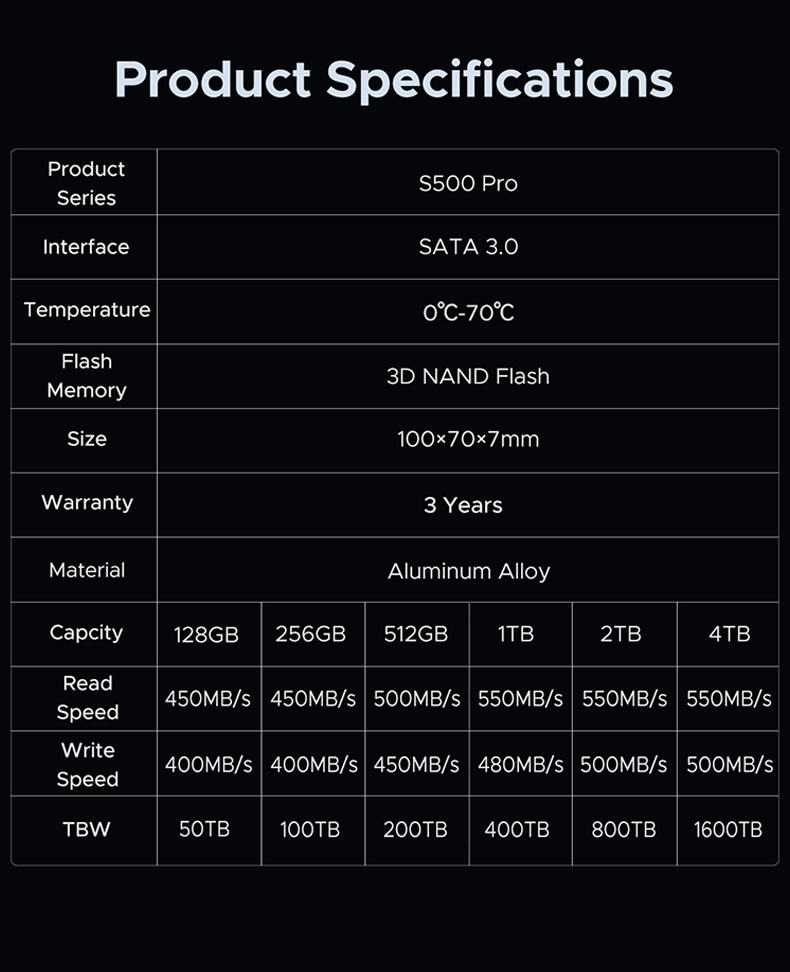The width and height of the screenshot is (790, 972).
Task: Click the 3D NAND Flash cell
Action: (468, 376)
